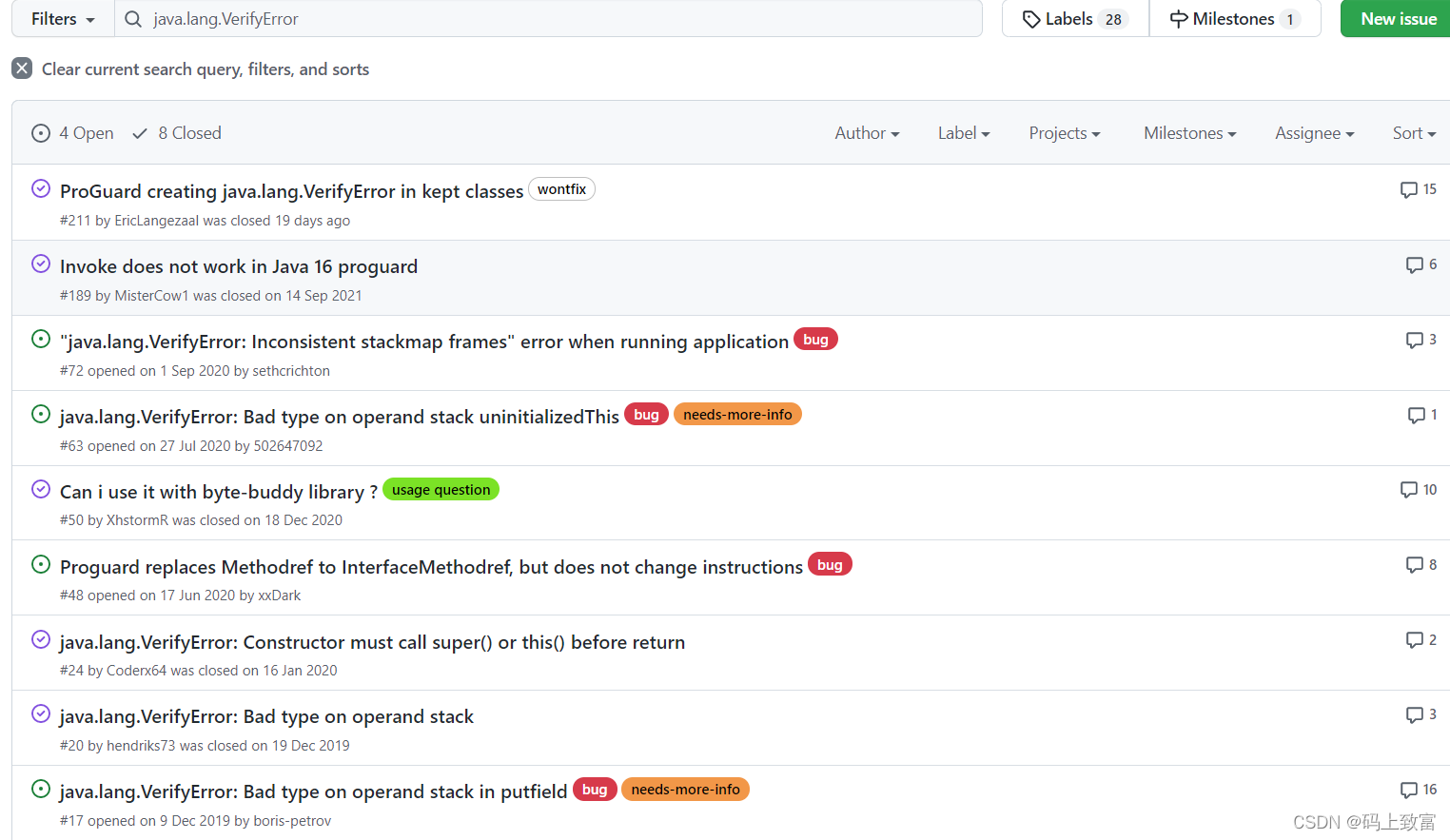Viewport: 1450px width, 840px height.
Task: Open the 8 comments on issue #48
Action: click(x=1421, y=564)
